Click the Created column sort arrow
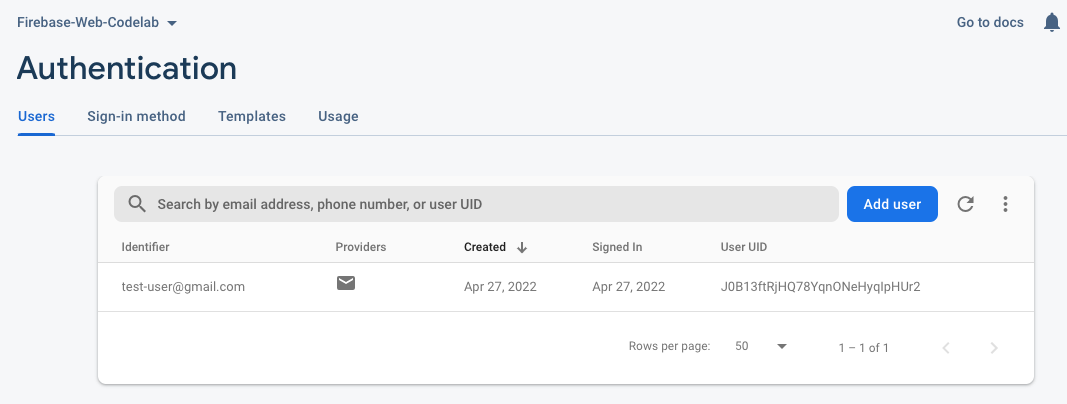Viewport: 1067px width, 404px height. tap(522, 247)
